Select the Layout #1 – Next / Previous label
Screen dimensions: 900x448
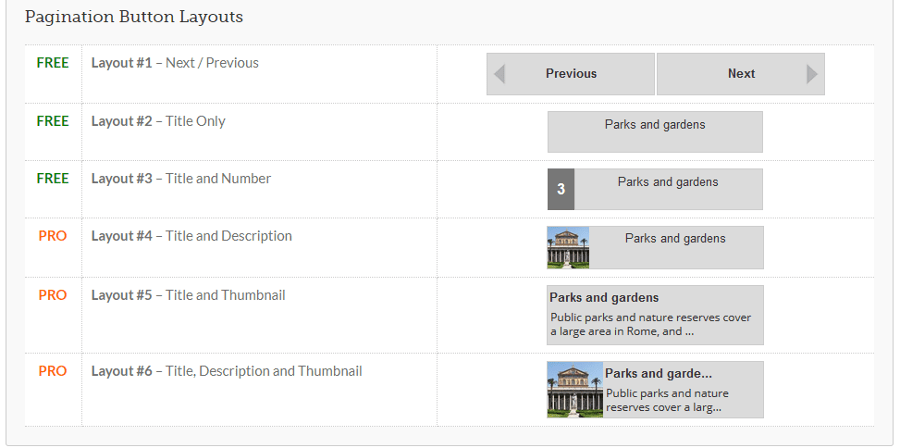pos(175,63)
